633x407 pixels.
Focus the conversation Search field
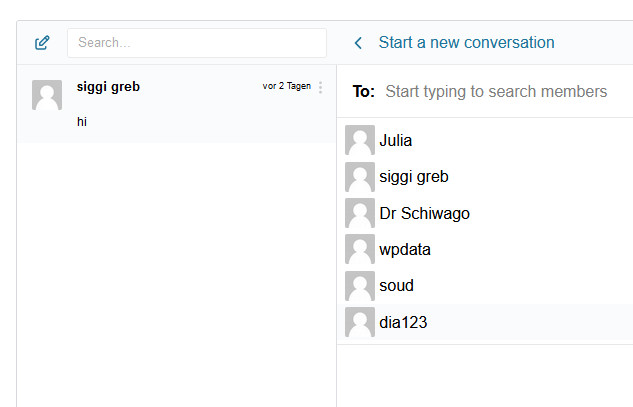pos(197,43)
